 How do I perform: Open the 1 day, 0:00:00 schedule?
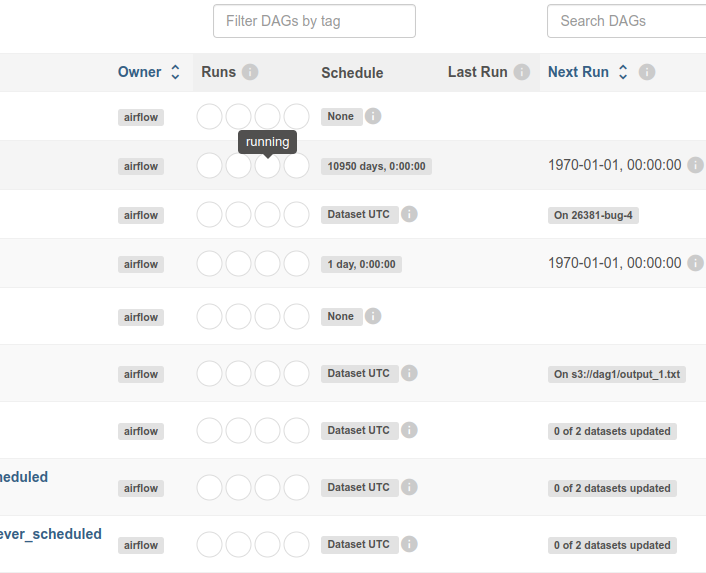tap(361, 264)
